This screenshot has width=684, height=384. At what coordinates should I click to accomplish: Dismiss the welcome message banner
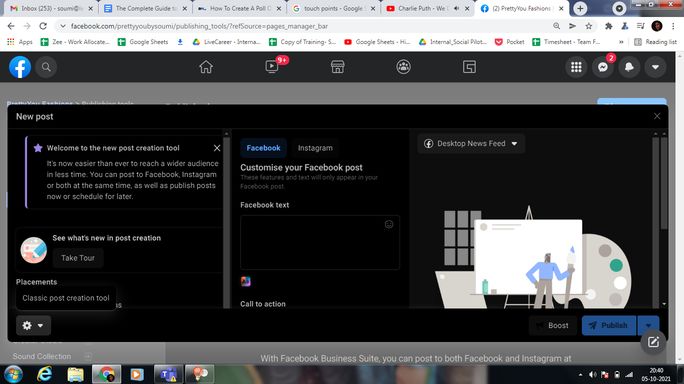(217, 148)
